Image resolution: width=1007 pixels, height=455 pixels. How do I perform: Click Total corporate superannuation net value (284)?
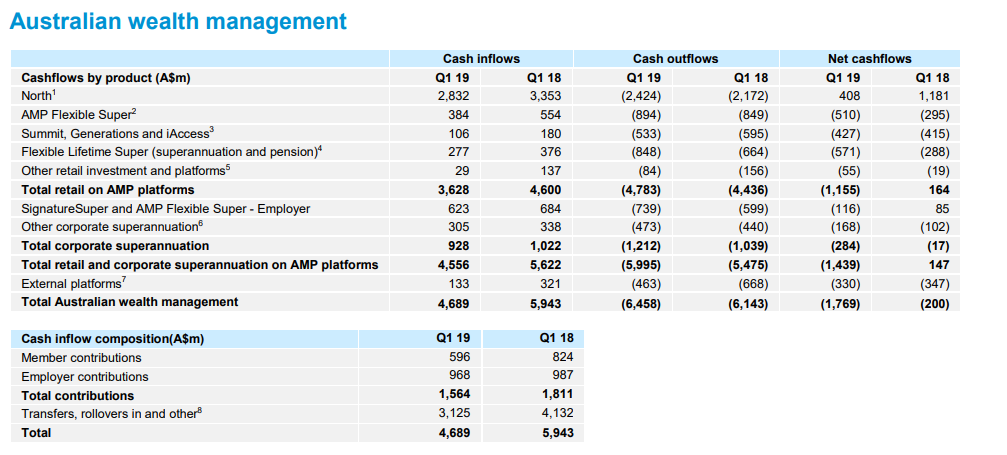[845, 245]
